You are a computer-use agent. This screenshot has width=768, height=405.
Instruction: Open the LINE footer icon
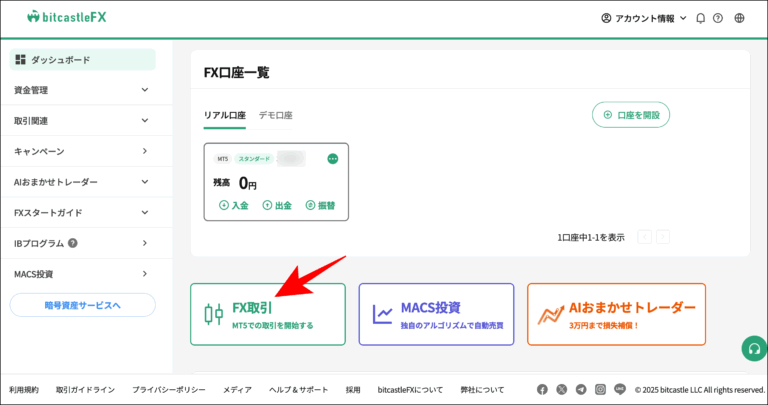point(620,389)
